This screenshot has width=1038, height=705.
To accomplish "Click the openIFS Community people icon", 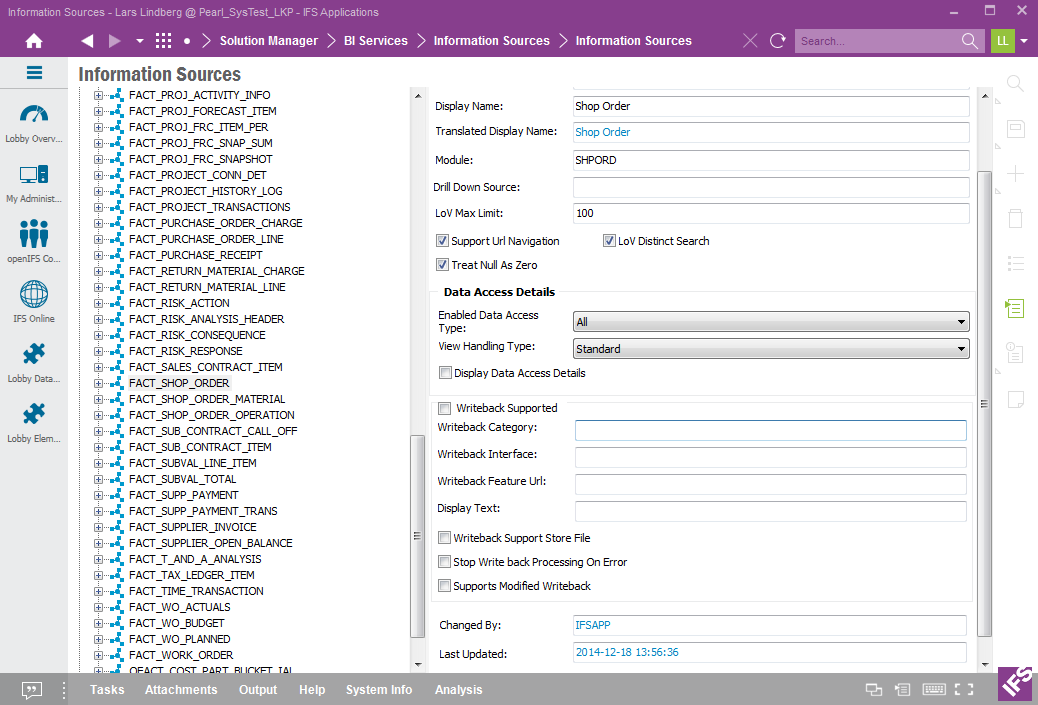I will pos(34,235).
